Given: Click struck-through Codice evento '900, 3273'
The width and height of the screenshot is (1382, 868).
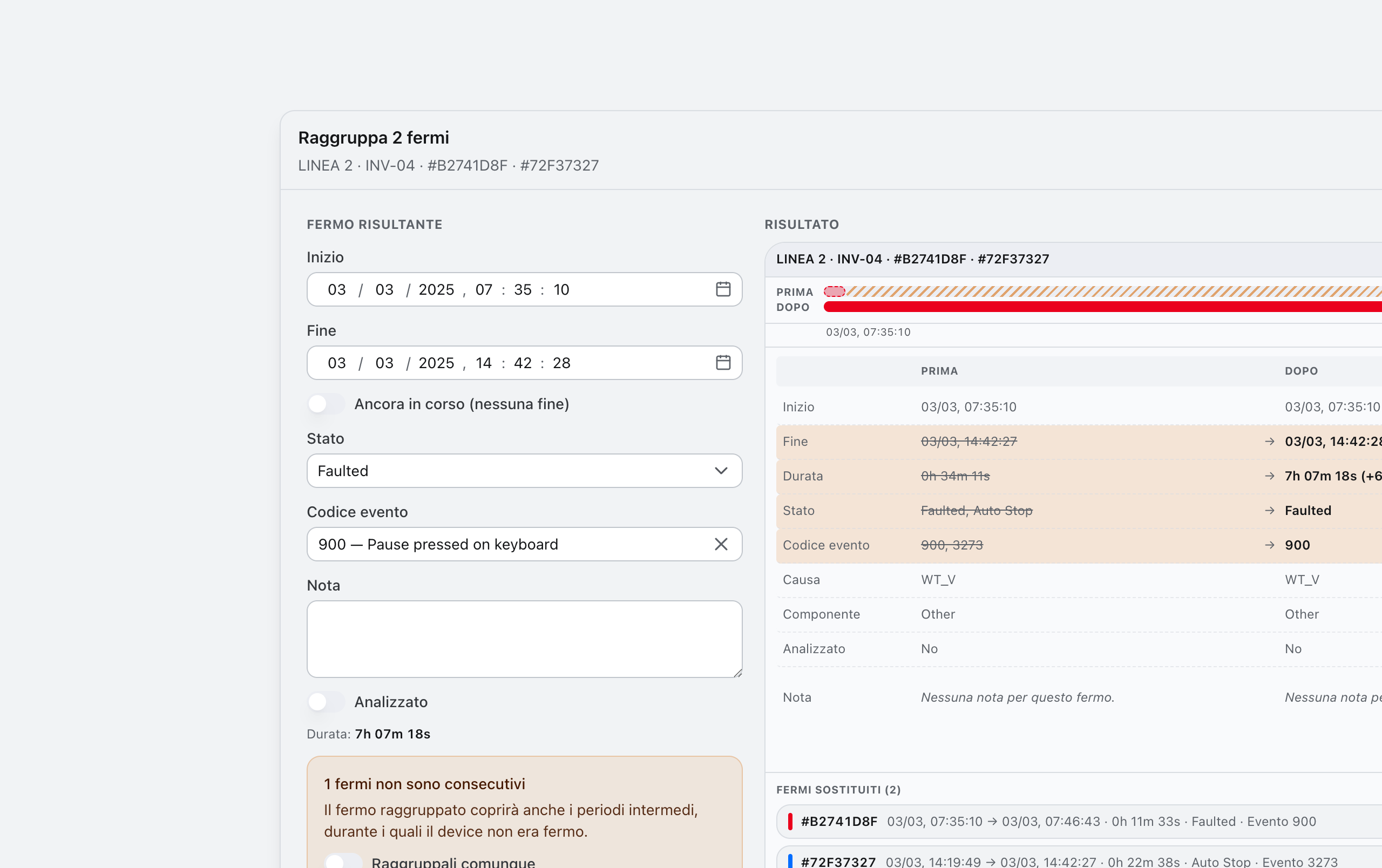Looking at the screenshot, I should tap(952, 545).
